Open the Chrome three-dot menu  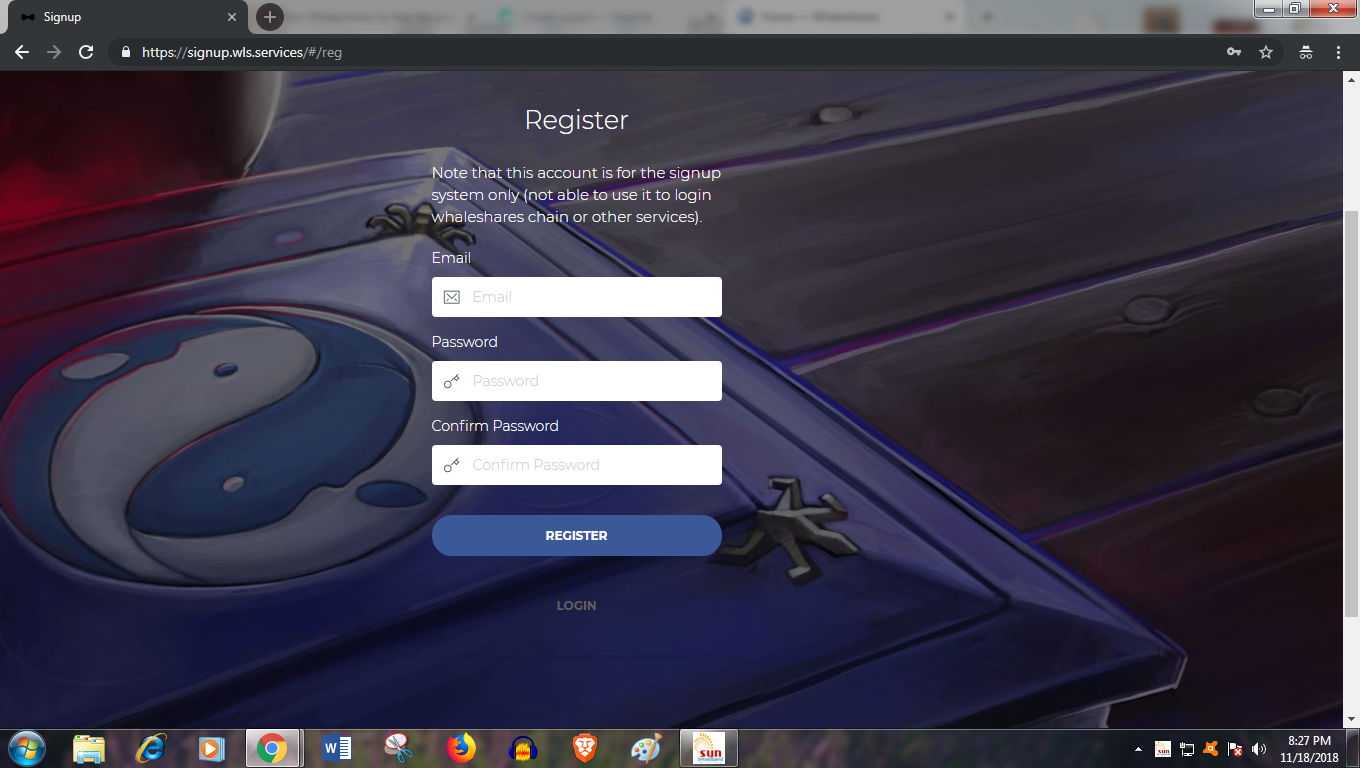(1338, 52)
